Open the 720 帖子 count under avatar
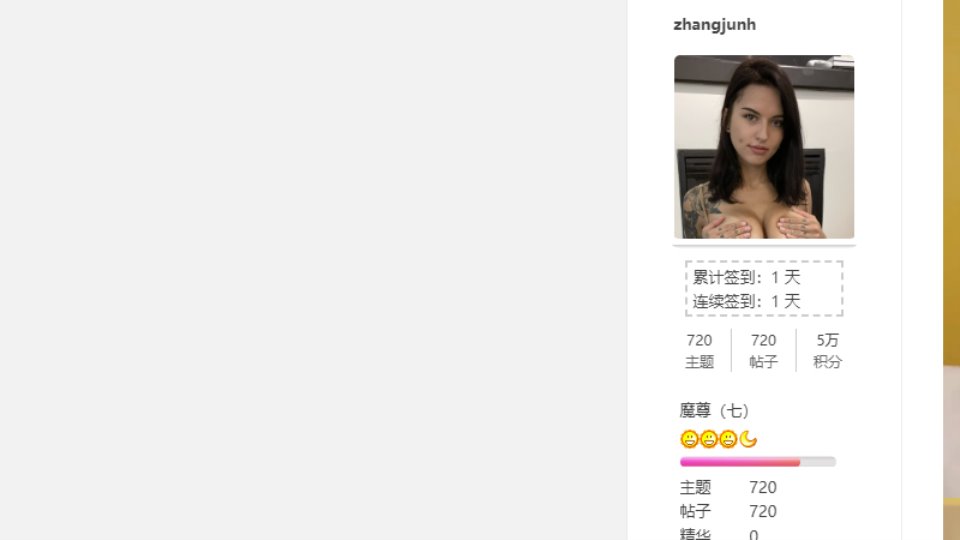 coord(763,351)
